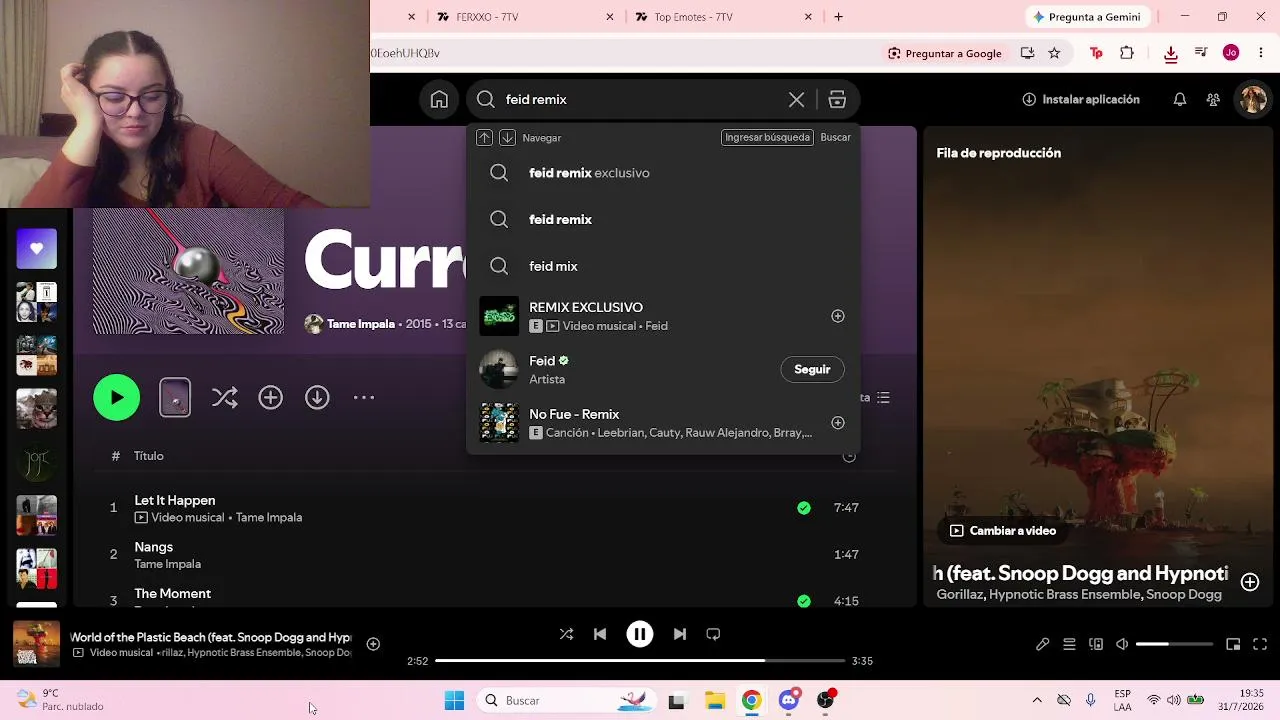Switch to the 'FERXXO - 7TV' tab
Screen dimensions: 1280x720
(523, 17)
